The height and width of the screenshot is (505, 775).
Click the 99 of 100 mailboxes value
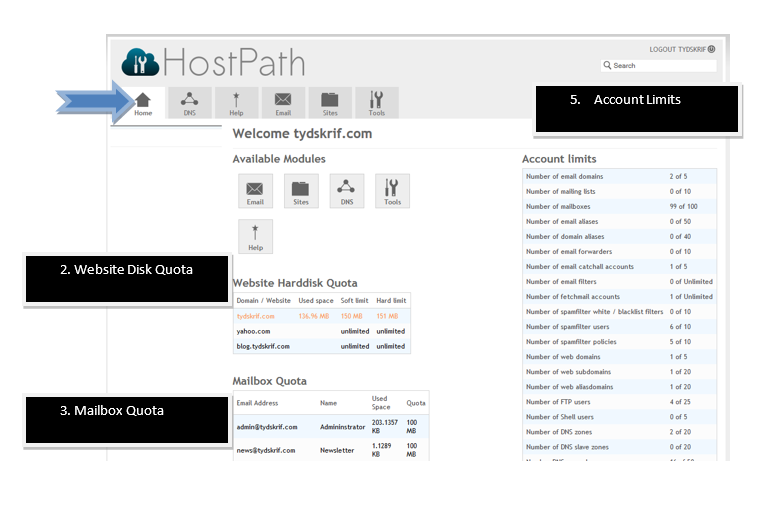click(x=684, y=207)
